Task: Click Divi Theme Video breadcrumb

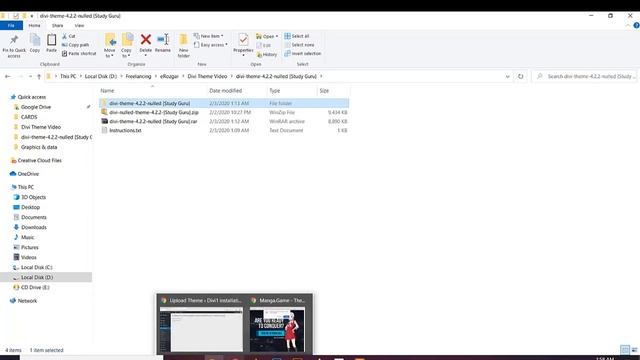Action: click(x=207, y=76)
